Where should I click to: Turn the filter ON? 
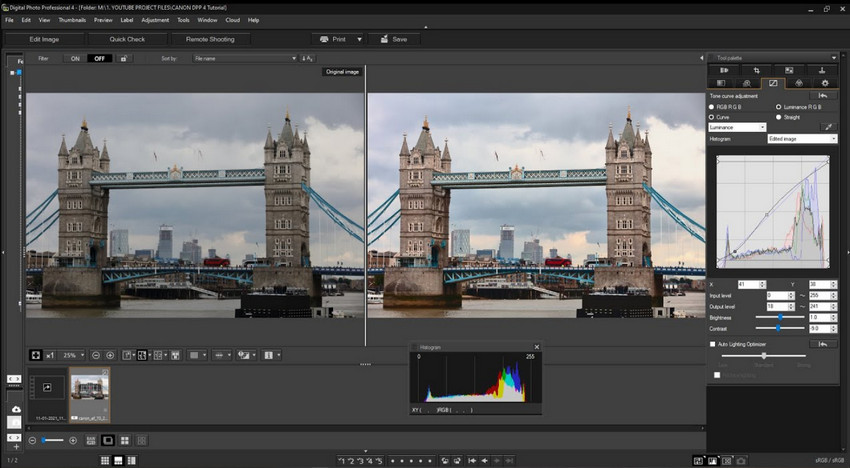point(75,59)
